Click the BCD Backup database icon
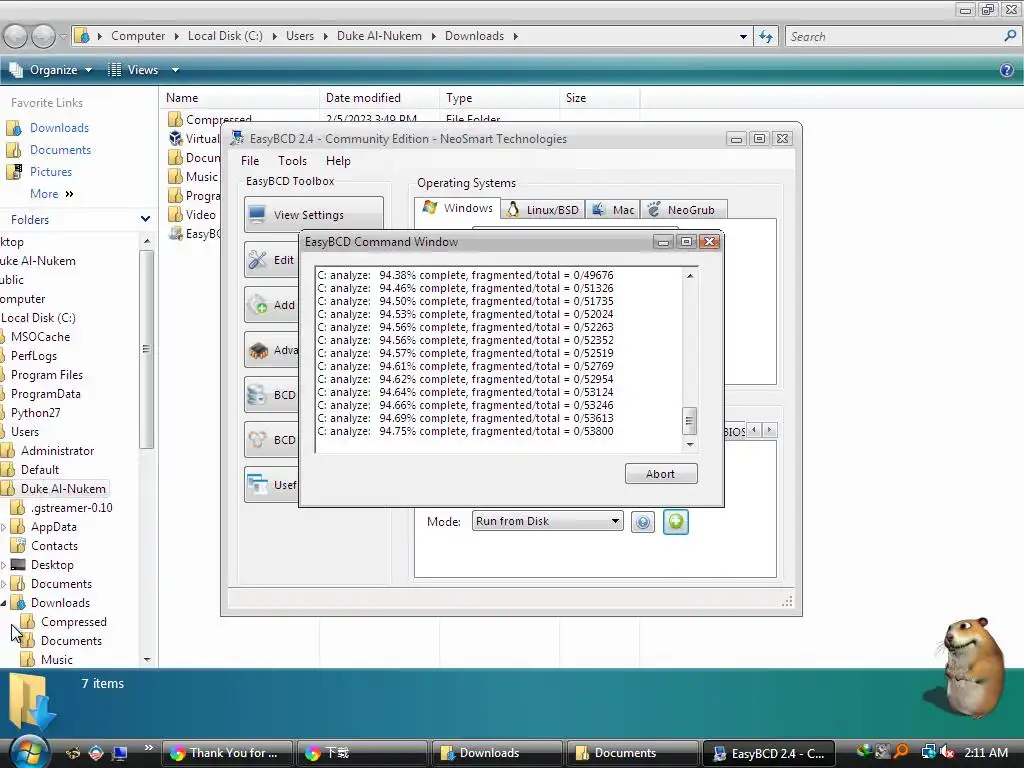The image size is (1024, 768). point(258,395)
